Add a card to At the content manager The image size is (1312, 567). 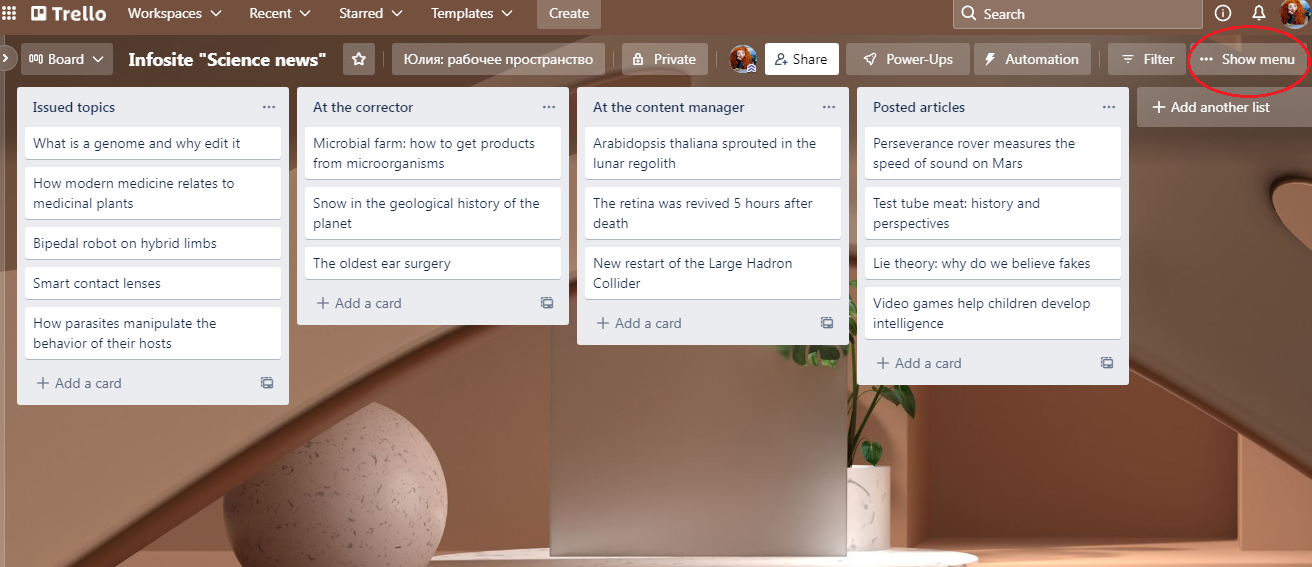(x=698, y=323)
